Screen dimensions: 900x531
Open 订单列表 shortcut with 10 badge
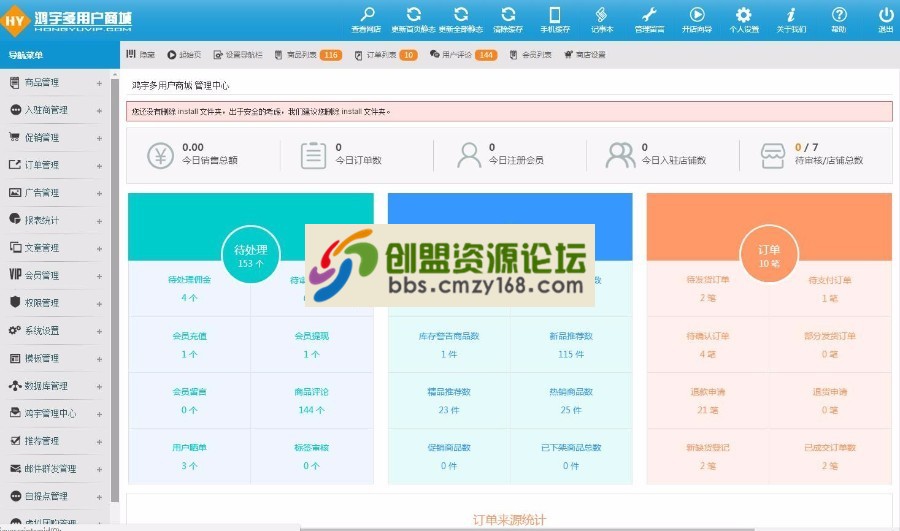tap(386, 55)
